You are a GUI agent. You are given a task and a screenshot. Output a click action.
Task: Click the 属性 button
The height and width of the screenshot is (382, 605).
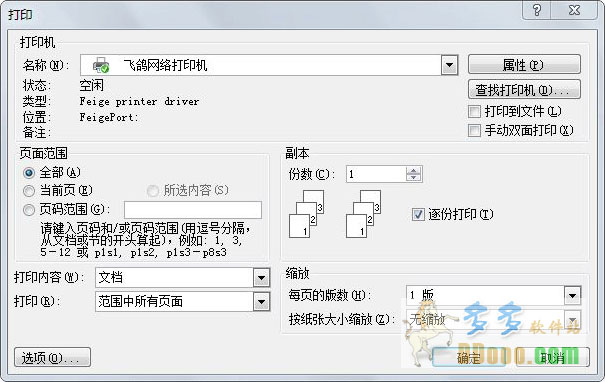(524, 64)
